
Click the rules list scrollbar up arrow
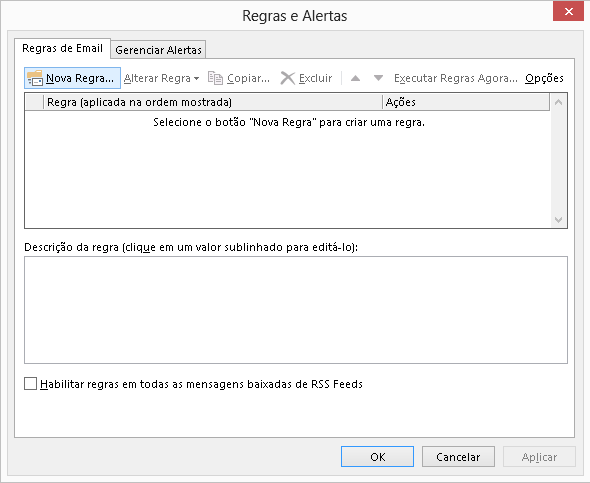tap(558, 102)
